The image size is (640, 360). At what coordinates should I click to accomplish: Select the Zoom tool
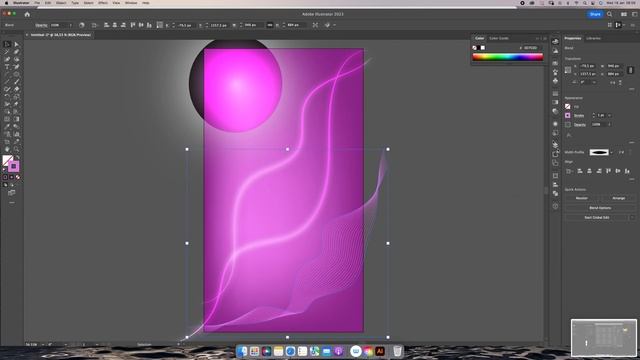pos(16,149)
